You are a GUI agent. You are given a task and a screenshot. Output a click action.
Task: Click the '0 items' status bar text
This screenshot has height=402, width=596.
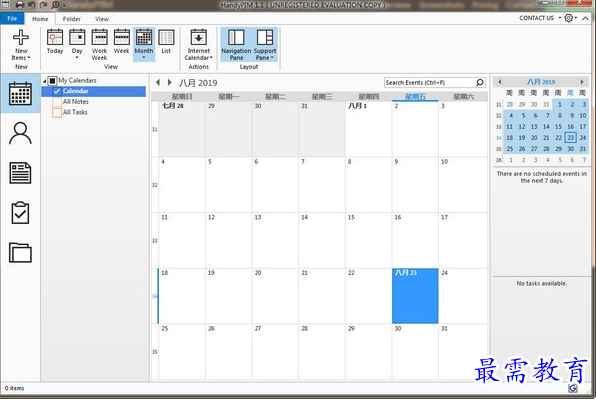tap(14, 388)
